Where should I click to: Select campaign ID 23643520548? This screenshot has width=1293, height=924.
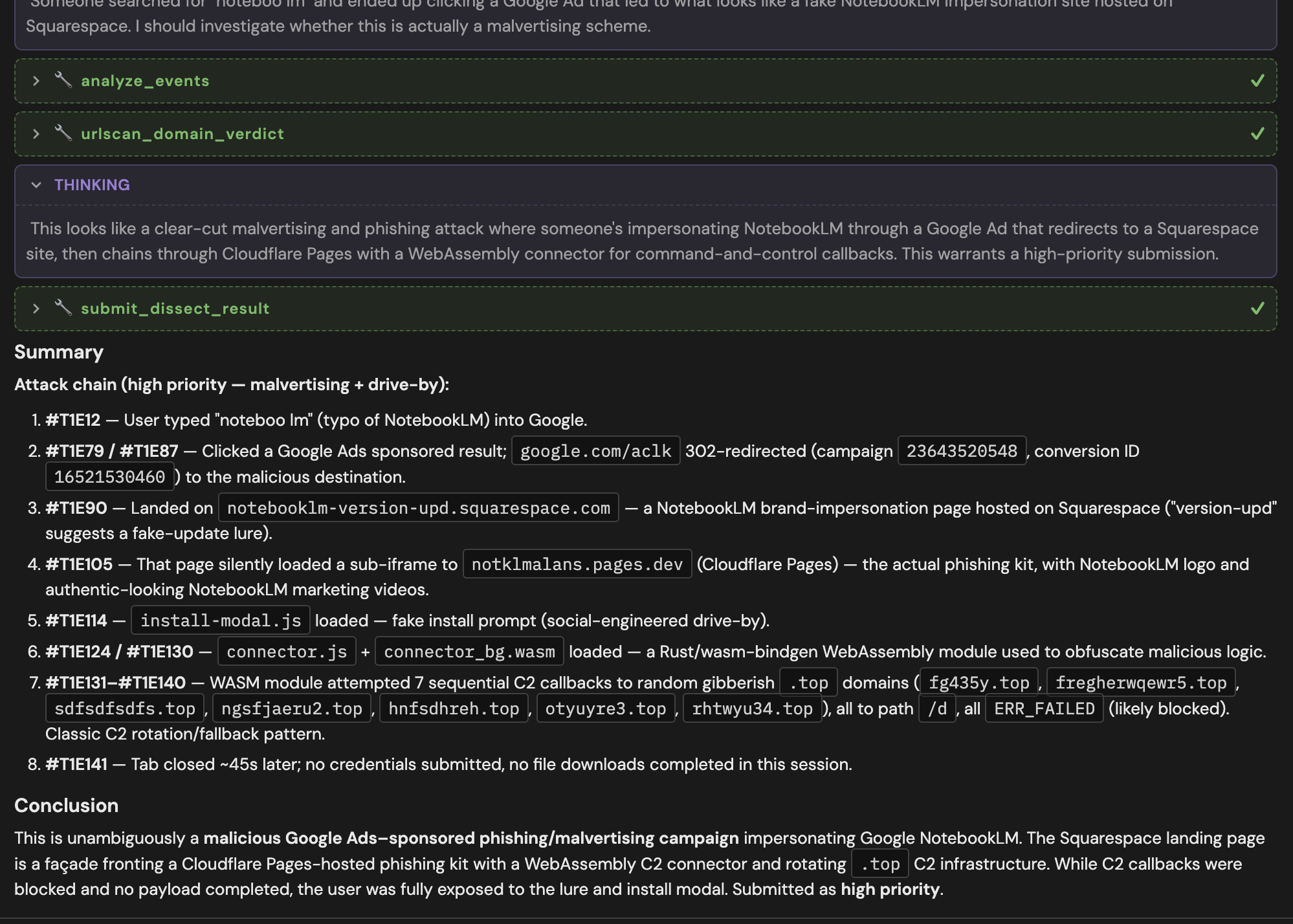pyautogui.click(x=962, y=451)
